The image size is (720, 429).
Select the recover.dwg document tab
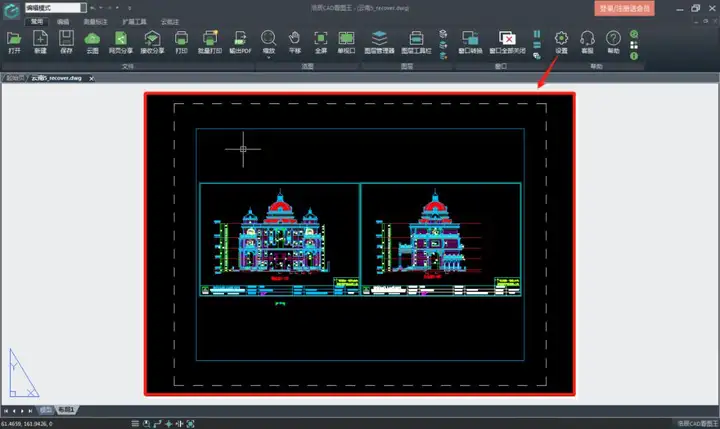pos(56,78)
